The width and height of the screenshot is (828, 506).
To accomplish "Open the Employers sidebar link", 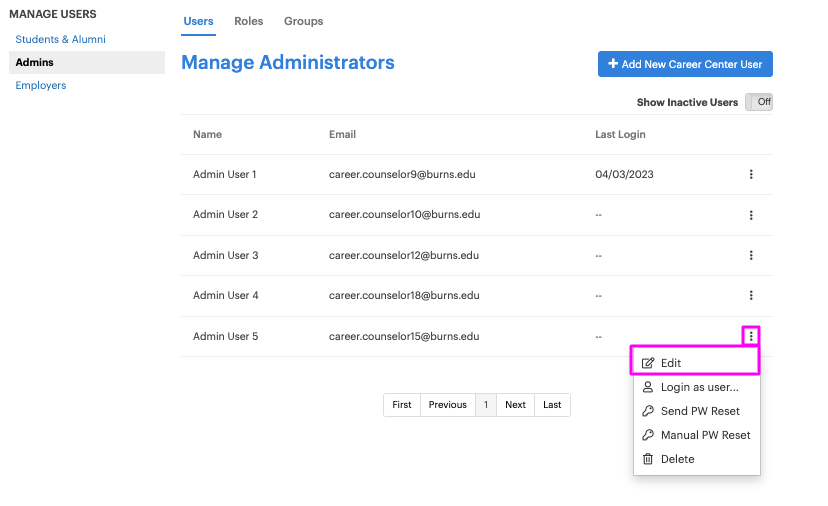I will (x=41, y=86).
